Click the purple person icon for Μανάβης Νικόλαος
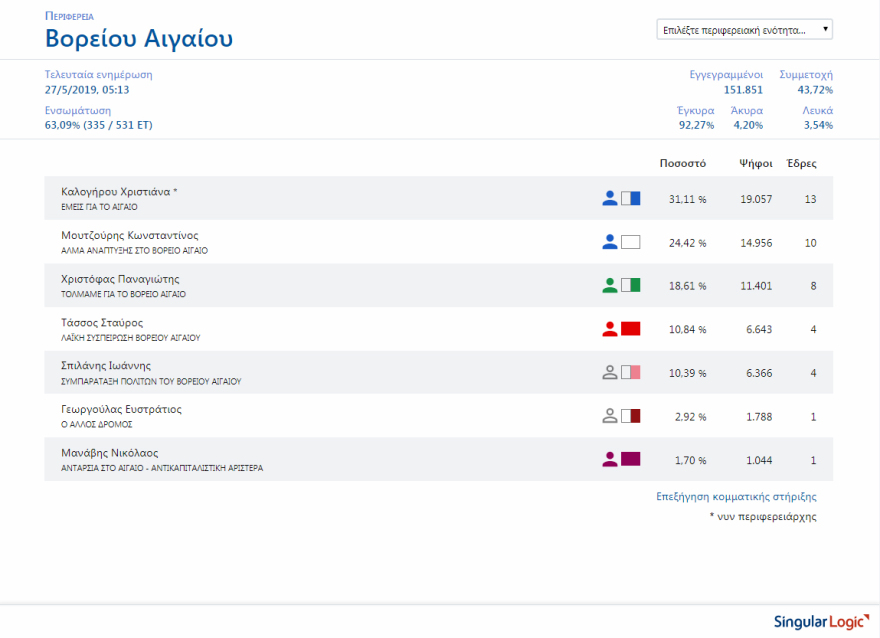 [x=610, y=459]
